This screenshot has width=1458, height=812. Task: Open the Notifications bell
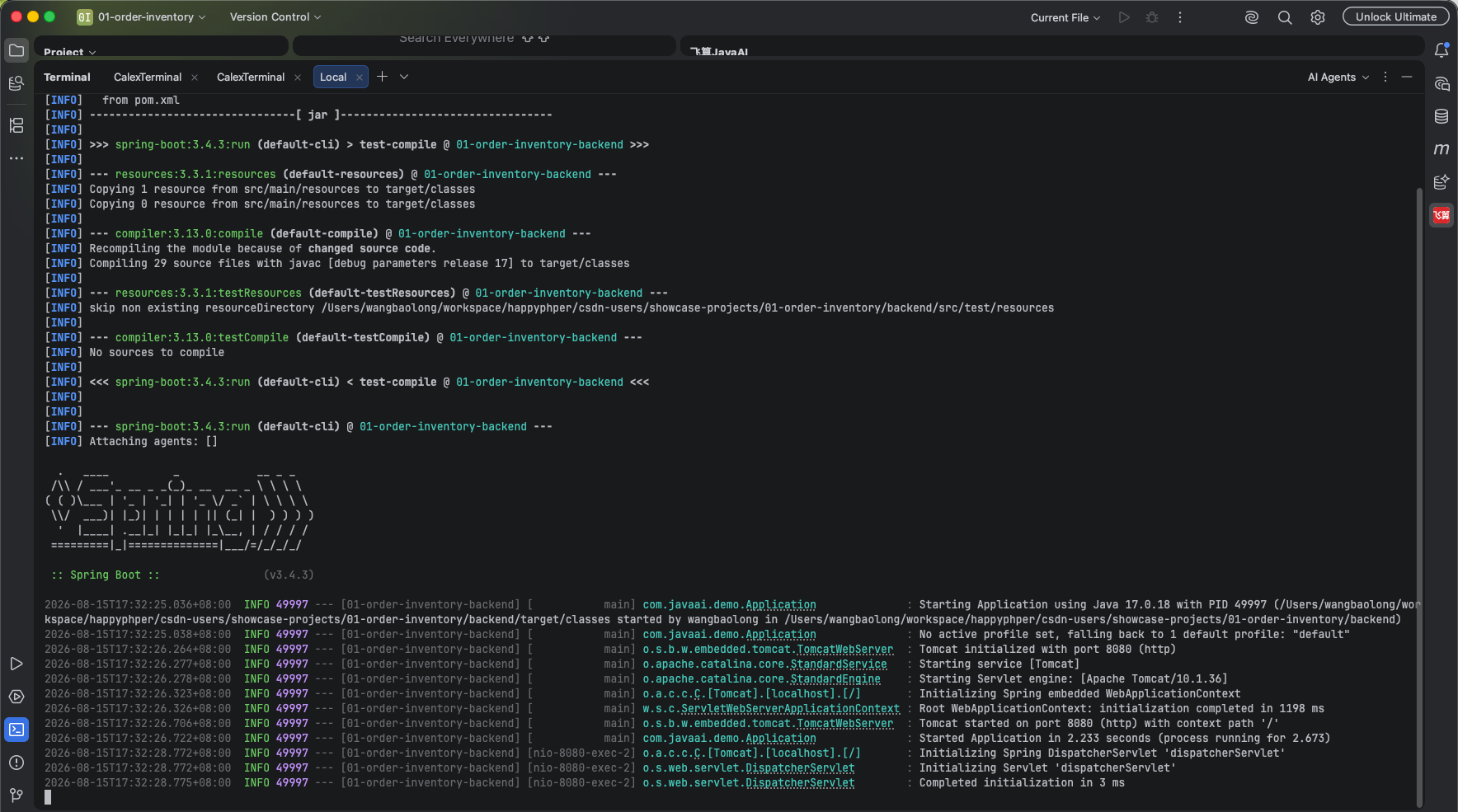pos(1442,50)
